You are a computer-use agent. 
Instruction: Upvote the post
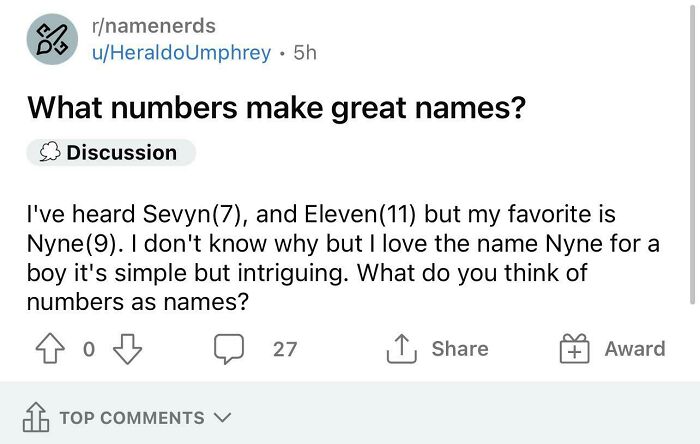[x=48, y=349]
